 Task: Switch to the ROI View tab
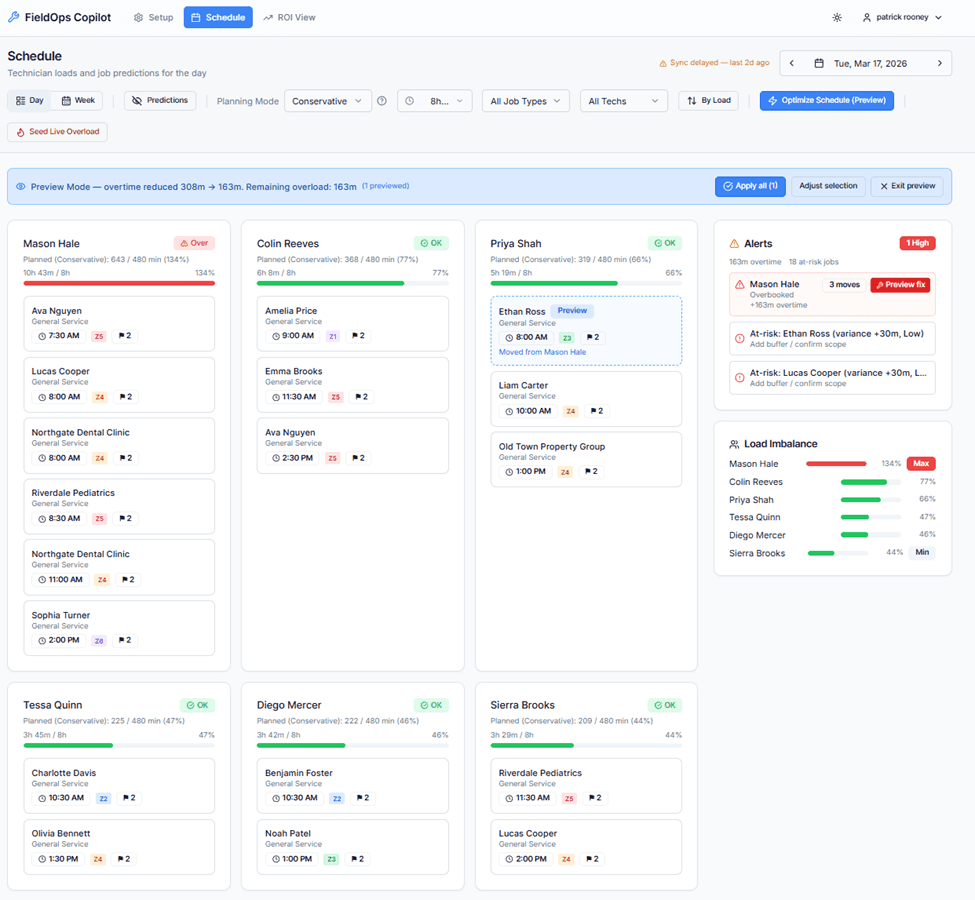click(x=288, y=17)
